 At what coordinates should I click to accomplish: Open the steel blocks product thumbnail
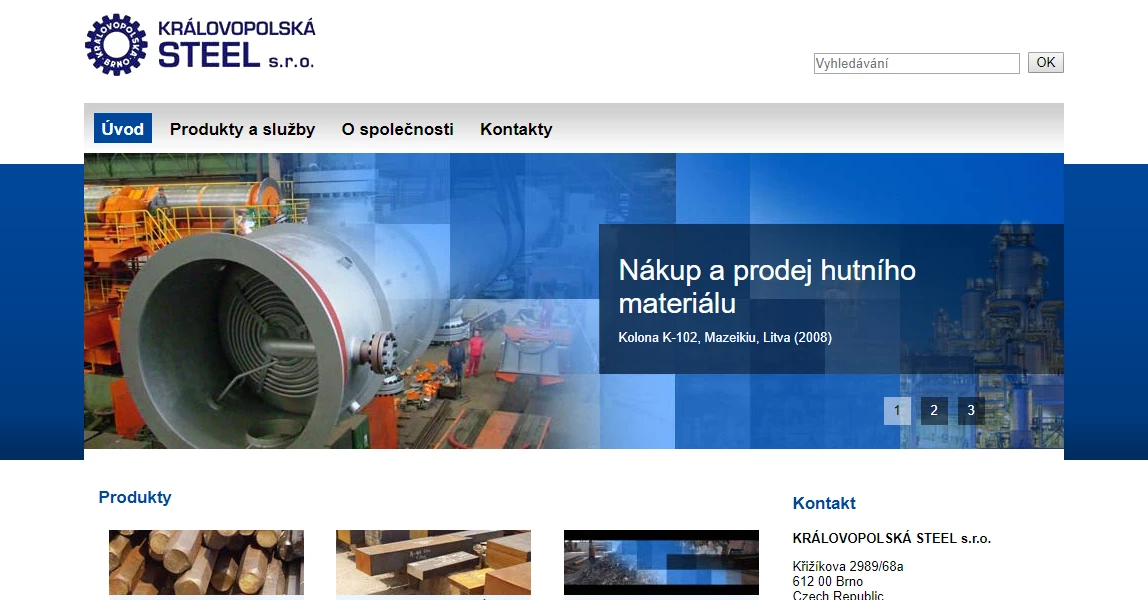[433, 562]
